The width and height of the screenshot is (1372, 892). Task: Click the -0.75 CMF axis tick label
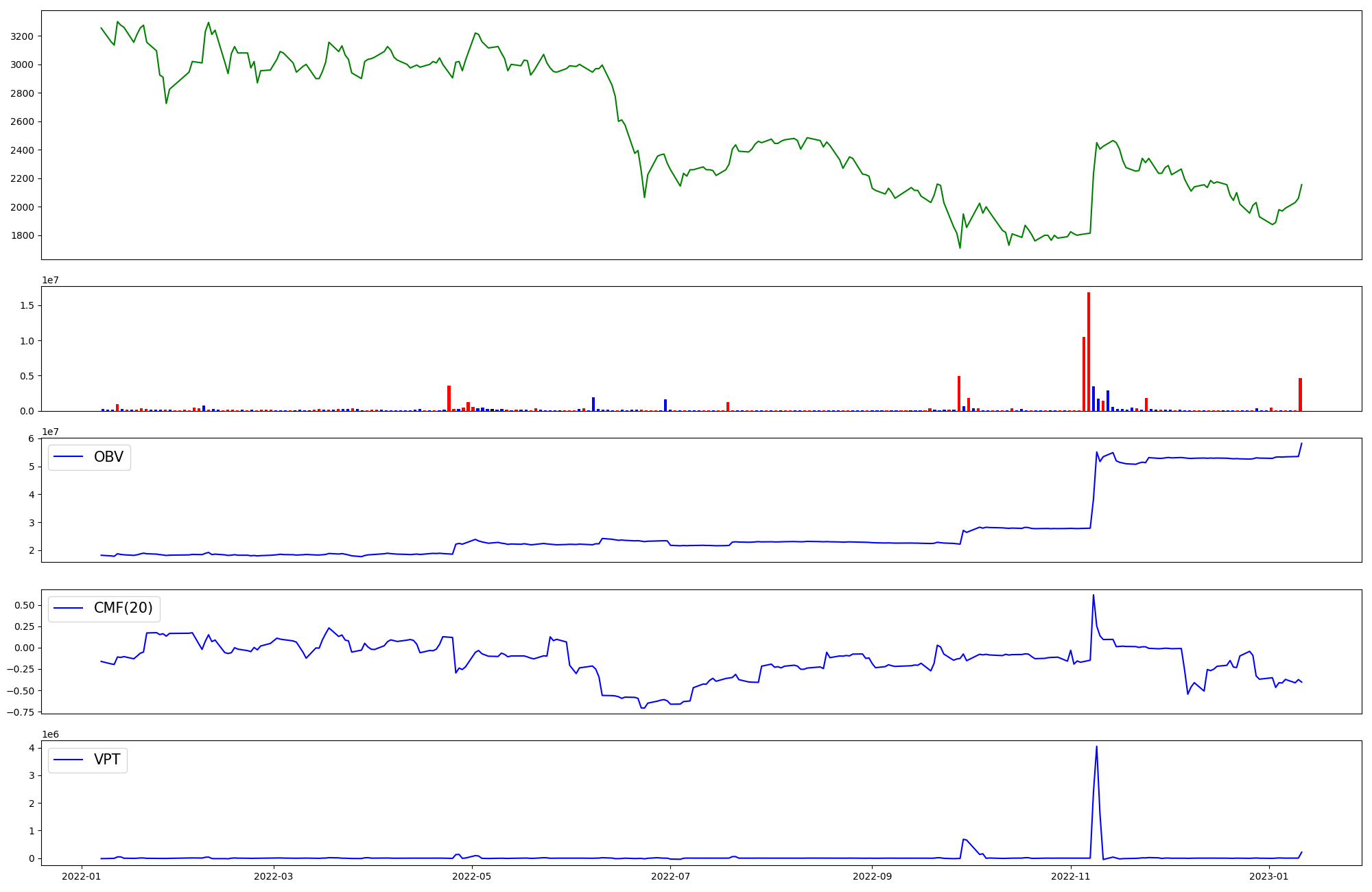19,712
